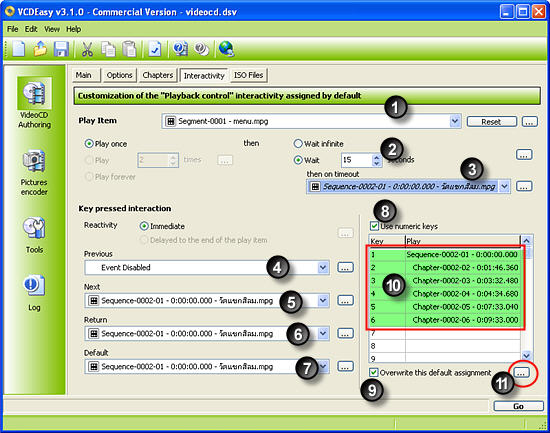Click the key list scroll down arrow
Viewport: 550px width, 433px height.
[x=526, y=355]
